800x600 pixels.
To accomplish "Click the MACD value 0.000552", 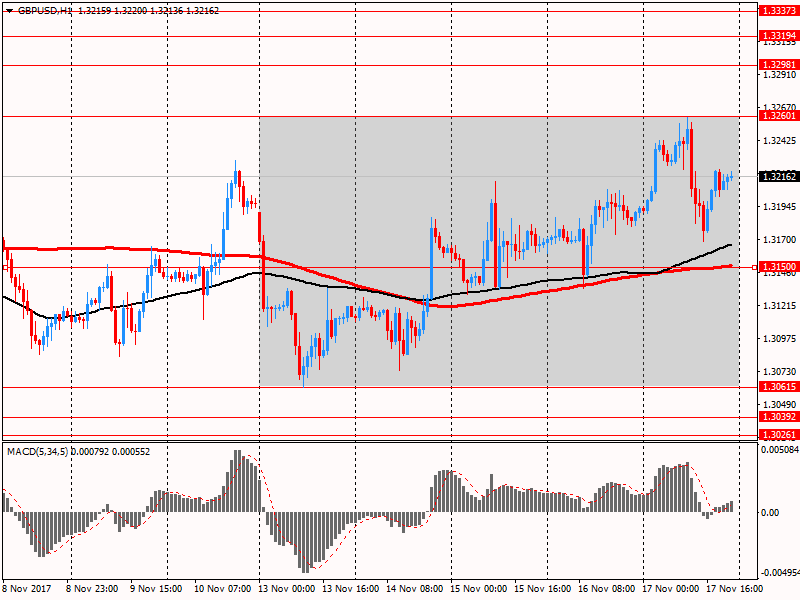I will (x=131, y=452).
